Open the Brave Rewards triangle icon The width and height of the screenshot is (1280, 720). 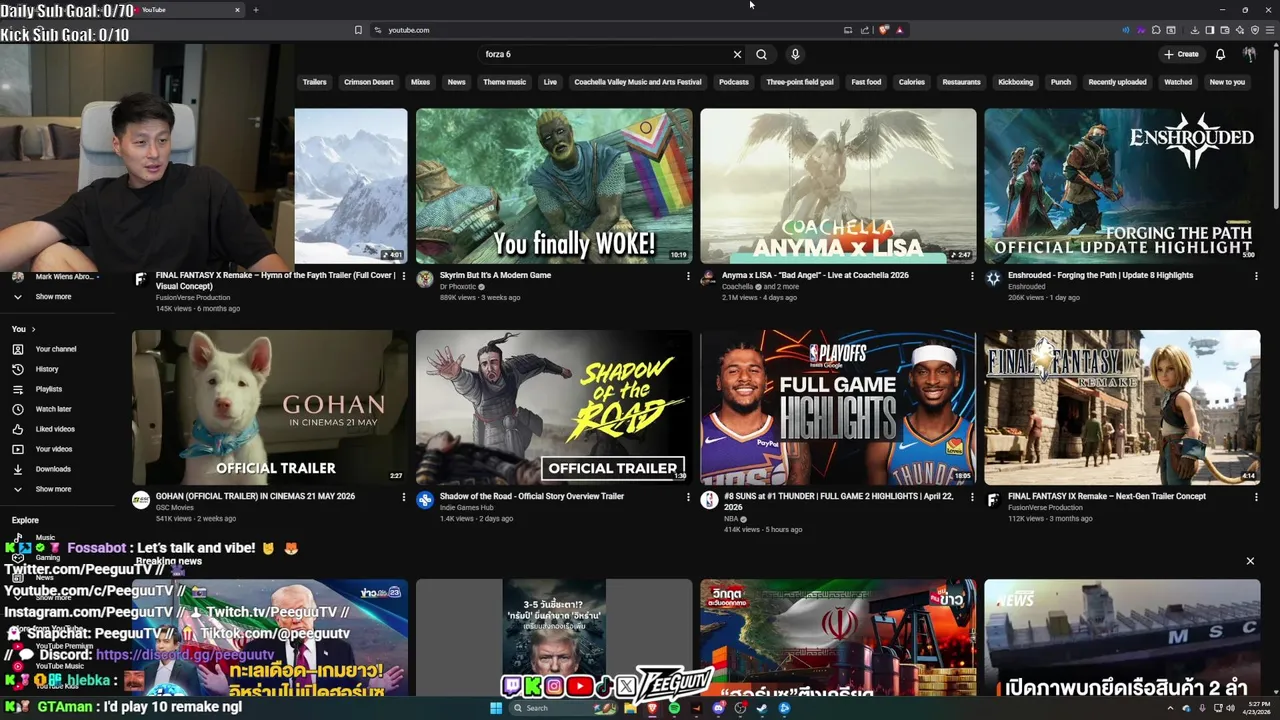coord(900,30)
